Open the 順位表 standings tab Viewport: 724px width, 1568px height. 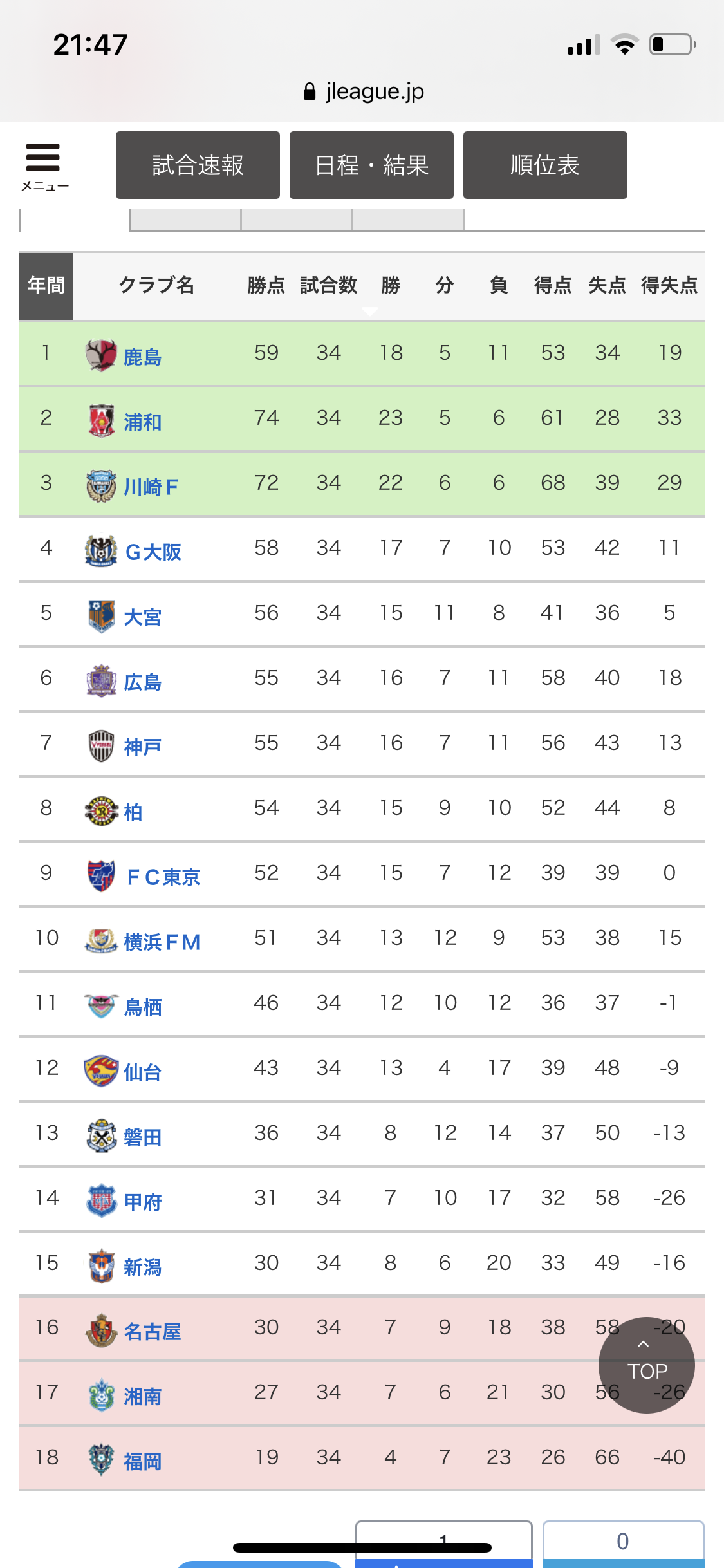[x=545, y=165]
